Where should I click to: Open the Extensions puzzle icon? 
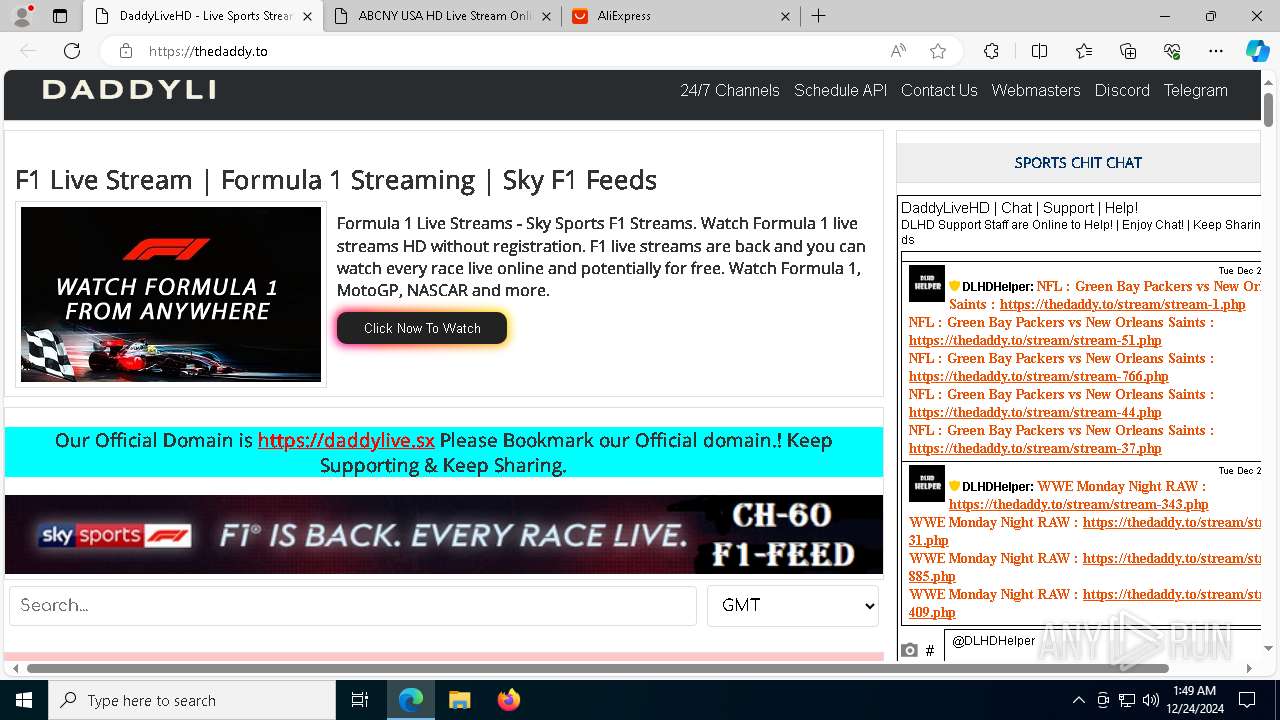[991, 51]
